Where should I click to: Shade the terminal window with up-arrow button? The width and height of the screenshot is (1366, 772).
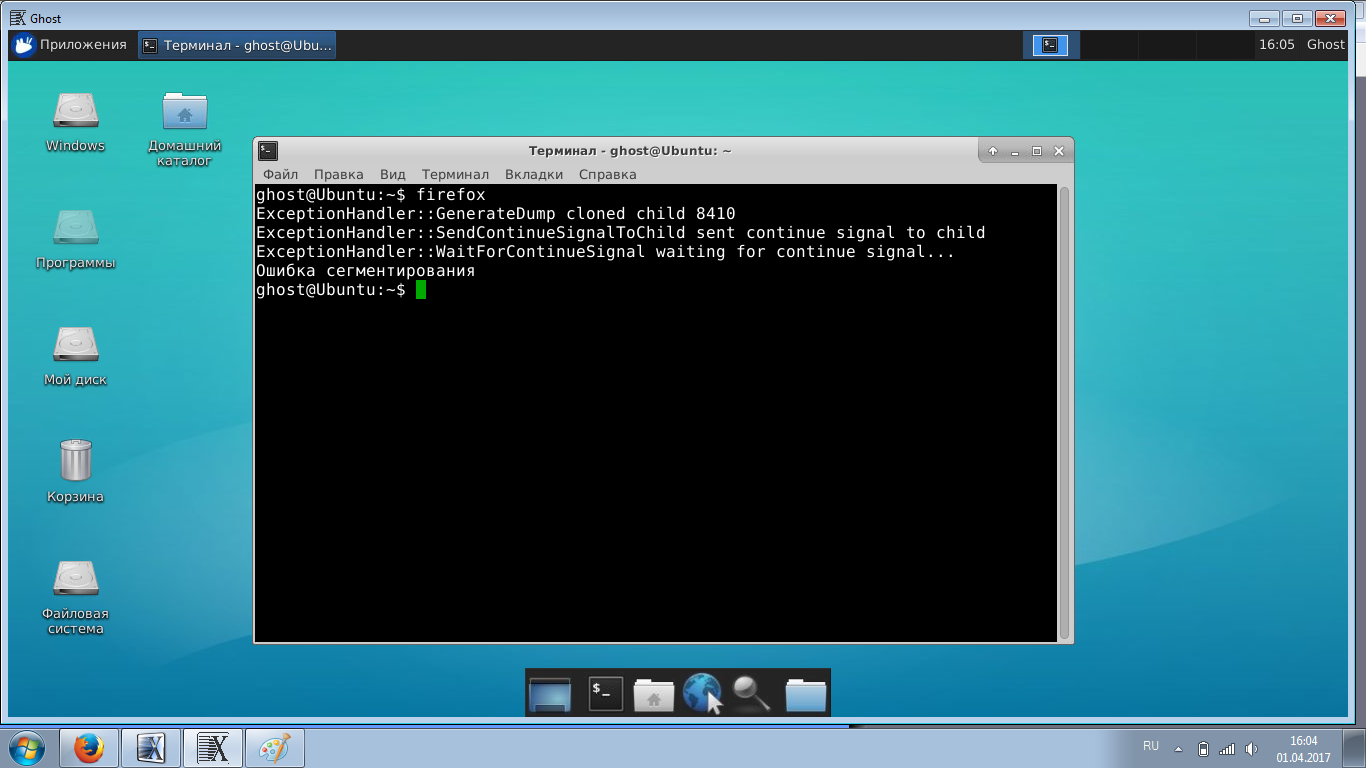click(993, 151)
